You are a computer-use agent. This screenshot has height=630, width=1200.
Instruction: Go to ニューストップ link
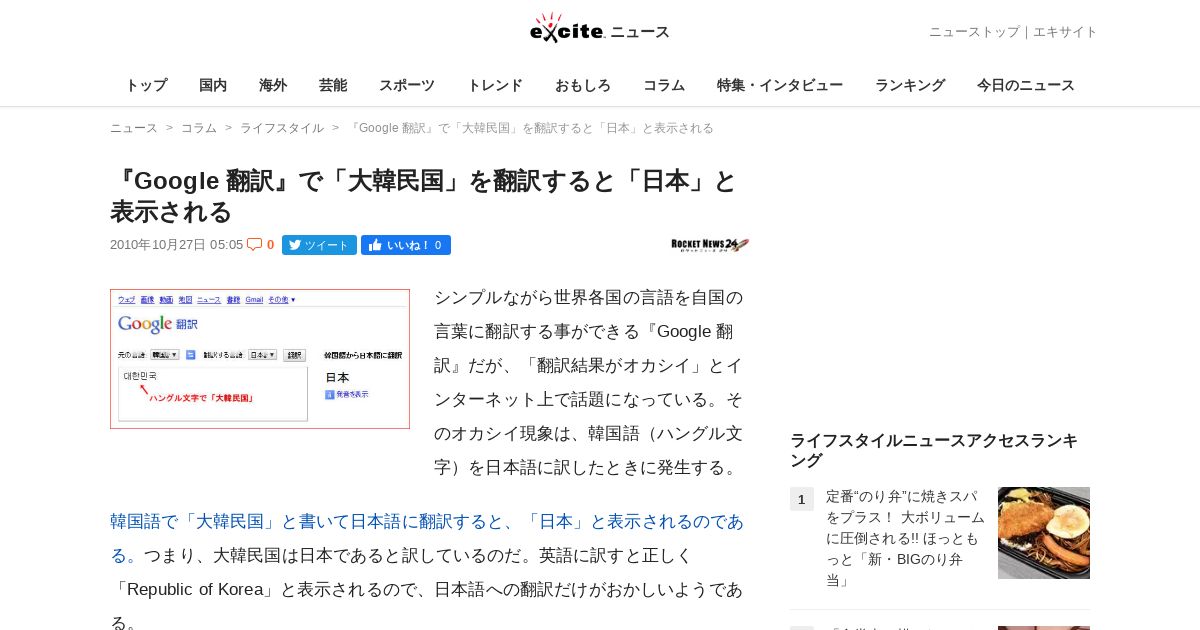[x=974, y=32]
